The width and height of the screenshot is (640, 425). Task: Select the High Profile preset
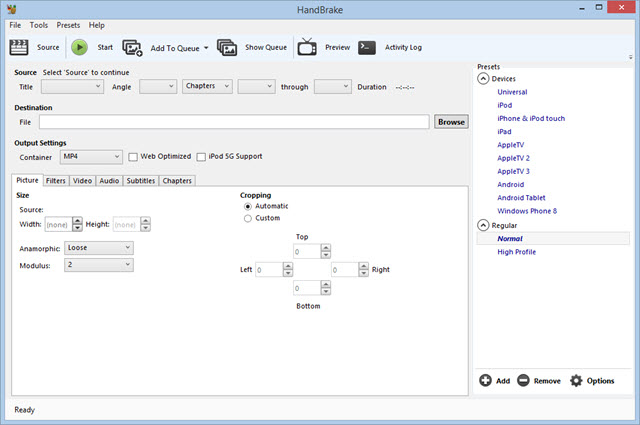[516, 252]
